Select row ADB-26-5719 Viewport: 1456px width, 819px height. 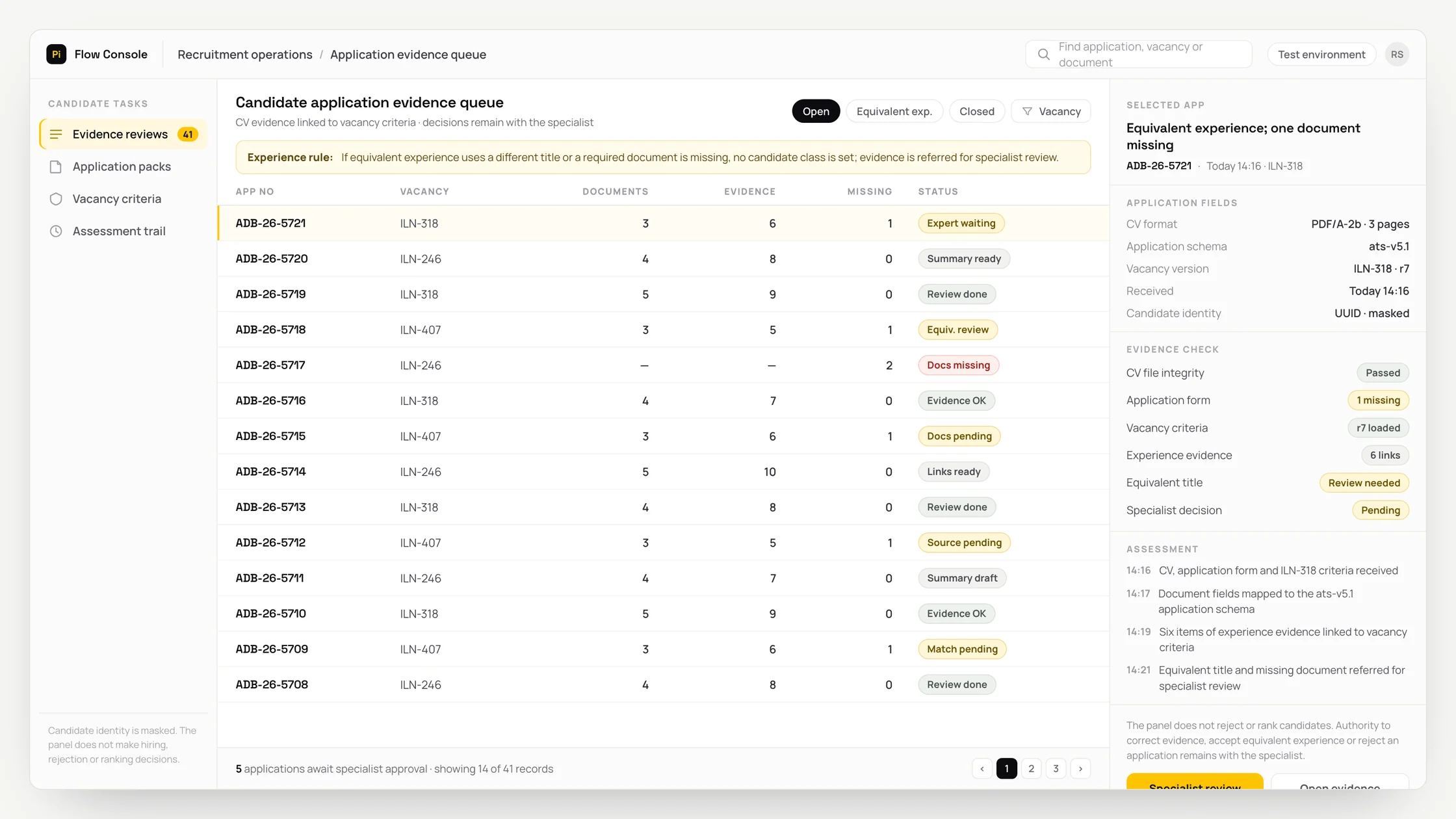click(663, 294)
